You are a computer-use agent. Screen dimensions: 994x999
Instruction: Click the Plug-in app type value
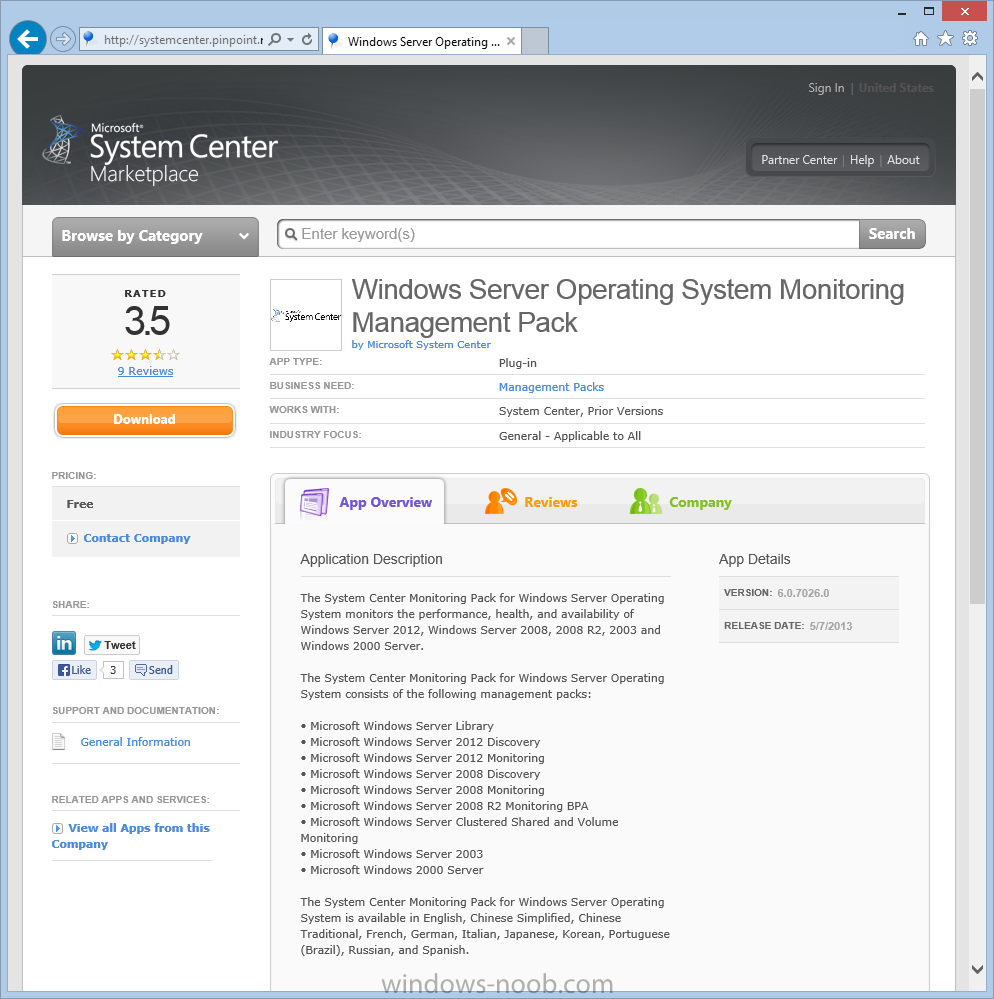(517, 363)
